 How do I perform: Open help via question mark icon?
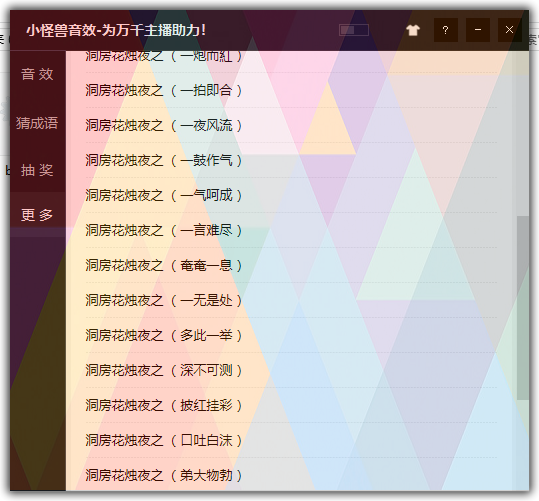pyautogui.click(x=446, y=30)
